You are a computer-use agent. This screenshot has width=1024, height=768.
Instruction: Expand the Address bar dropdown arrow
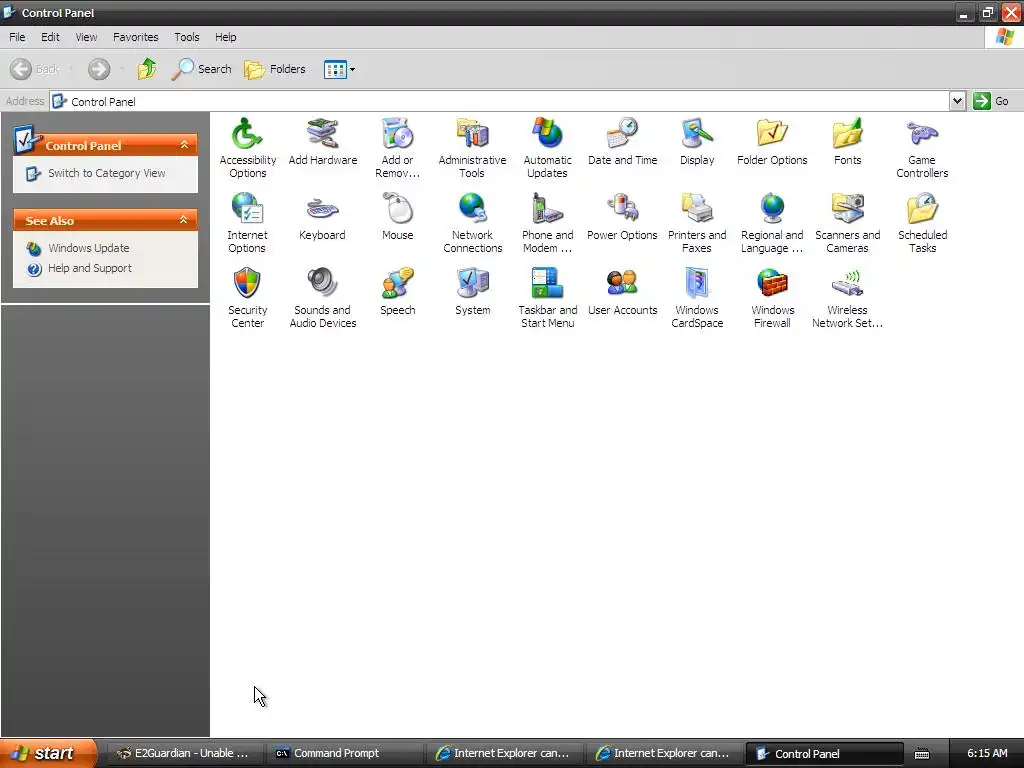pyautogui.click(x=957, y=101)
